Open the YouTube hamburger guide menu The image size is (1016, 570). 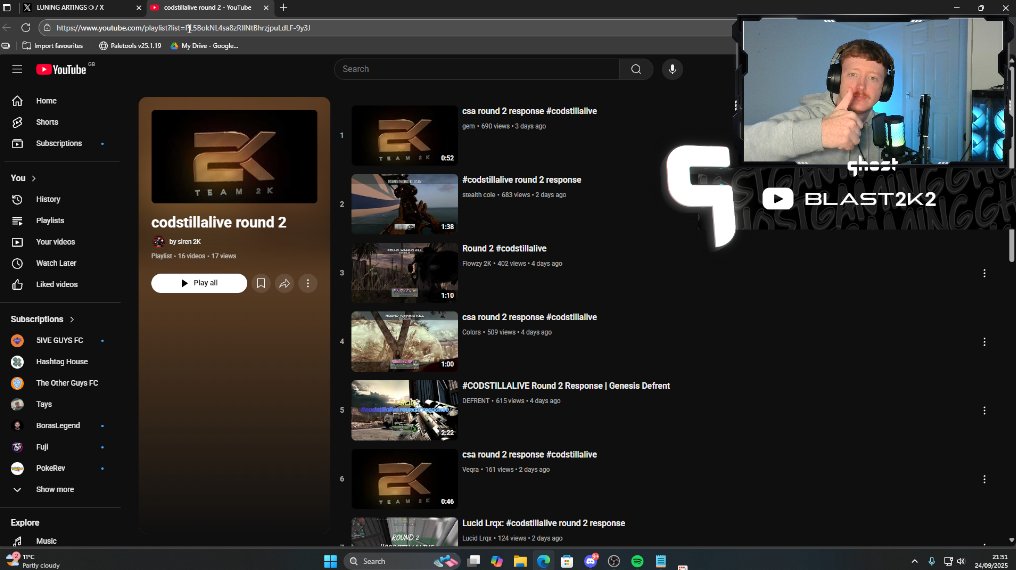click(17, 69)
